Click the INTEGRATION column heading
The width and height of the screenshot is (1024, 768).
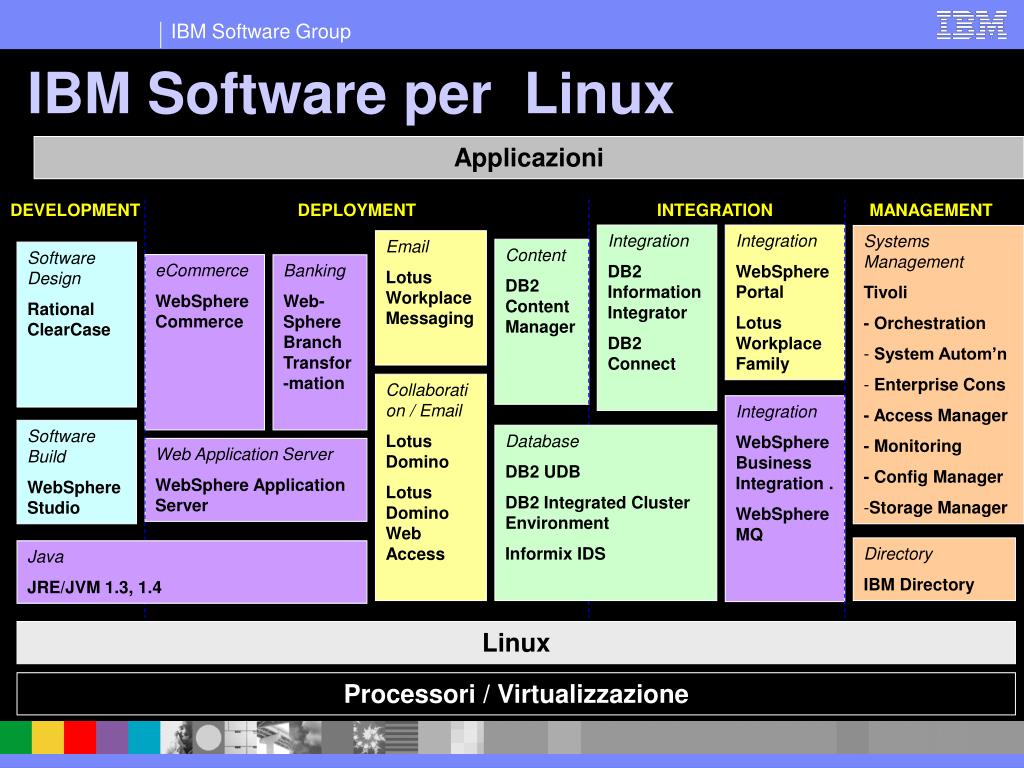pyautogui.click(x=714, y=210)
